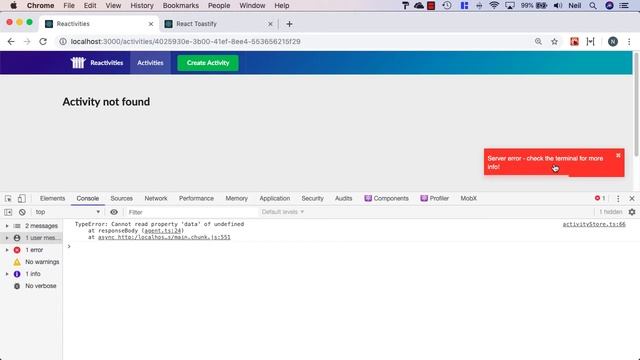The width and height of the screenshot is (640, 360).
Task: Click the browser forward arrow
Action: click(27, 42)
